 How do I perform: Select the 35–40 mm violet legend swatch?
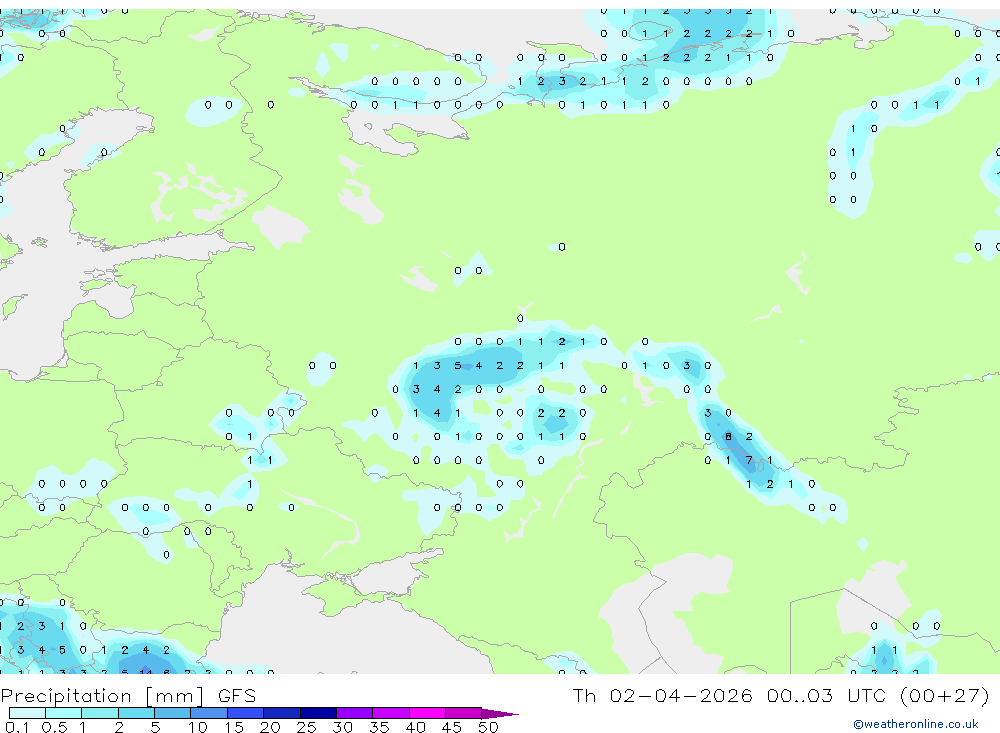pos(391,713)
